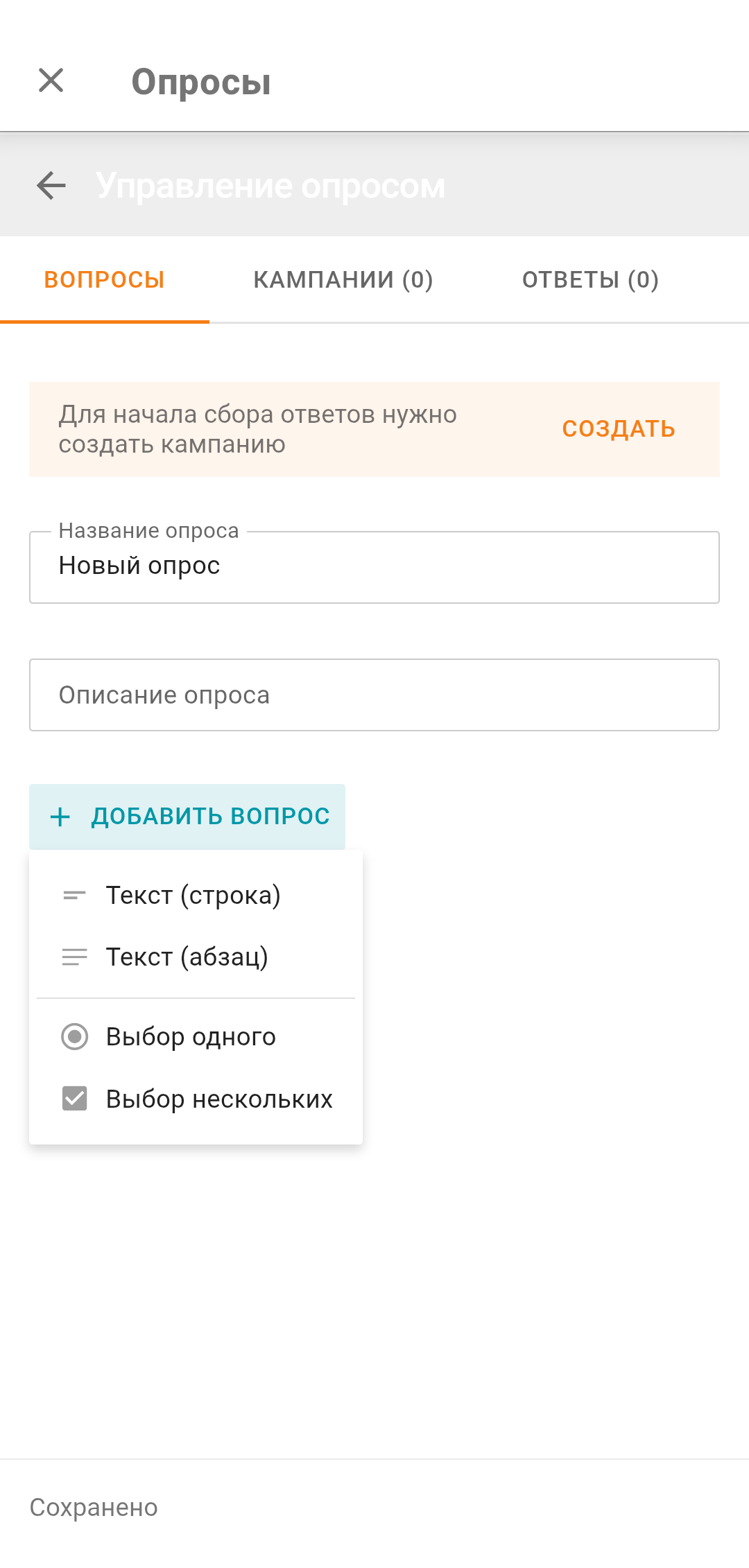Click the Название опроса input field
749x1568 pixels.
point(374,567)
